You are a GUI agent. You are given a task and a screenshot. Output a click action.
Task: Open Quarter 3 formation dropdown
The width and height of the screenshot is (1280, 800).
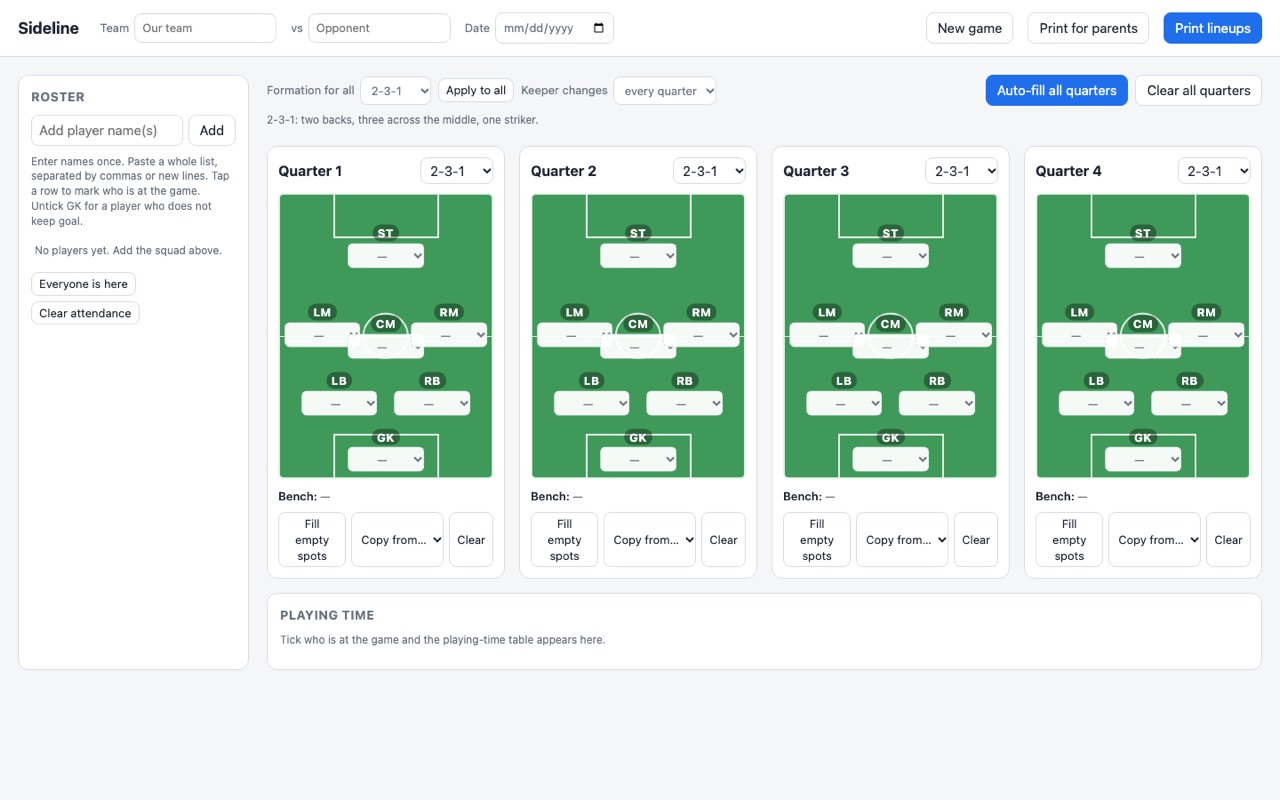click(x=962, y=171)
